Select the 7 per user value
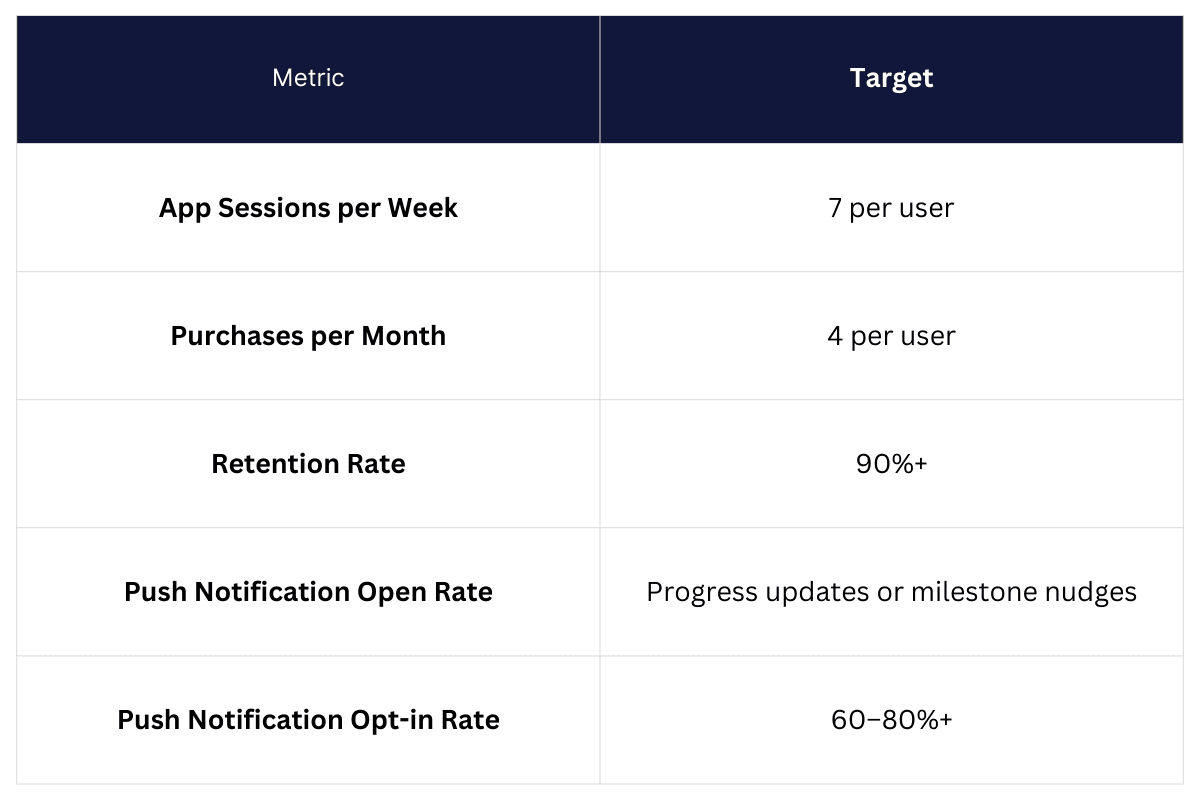1200x800 pixels. (891, 208)
